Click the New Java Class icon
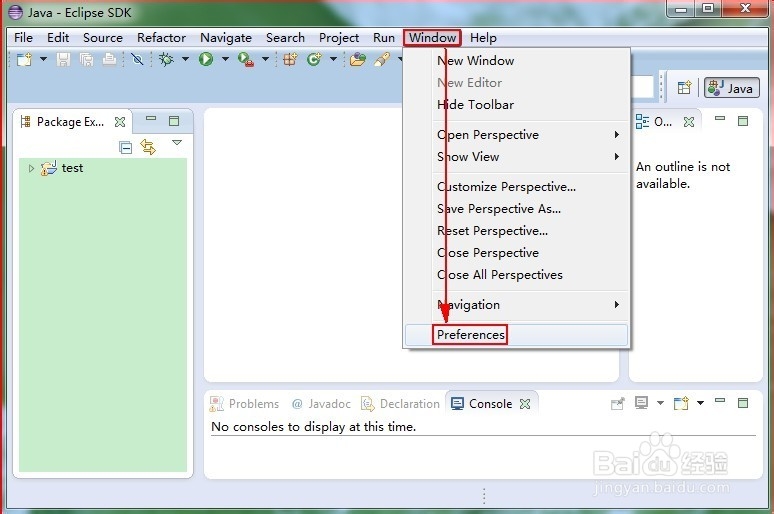The height and width of the screenshot is (514, 774). point(314,60)
